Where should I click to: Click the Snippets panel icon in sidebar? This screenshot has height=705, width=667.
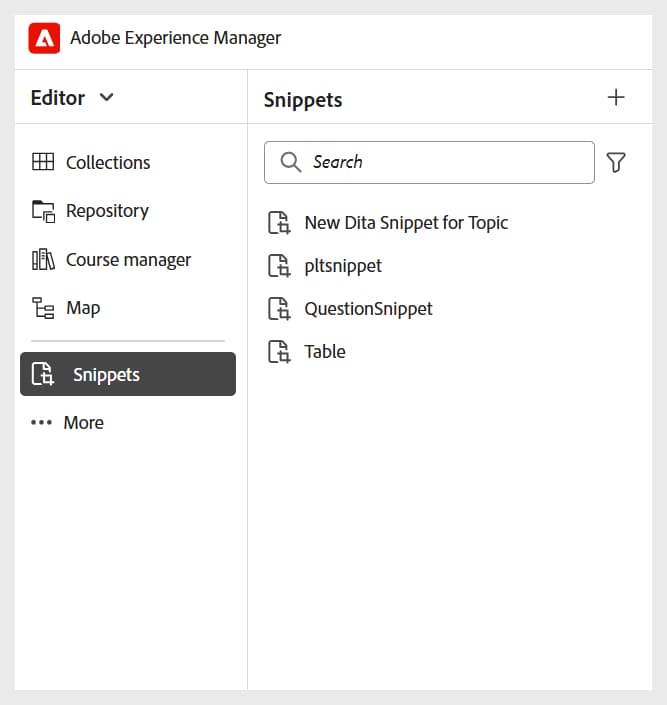43,375
